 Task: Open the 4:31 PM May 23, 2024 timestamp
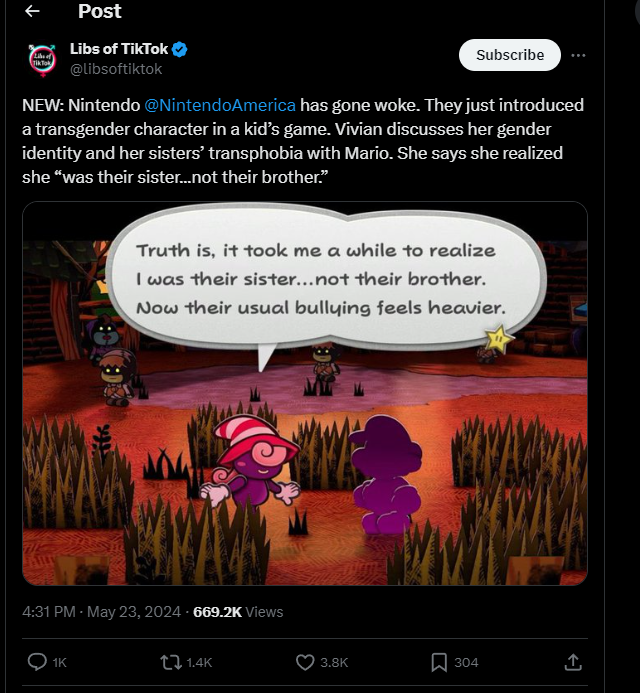102,611
